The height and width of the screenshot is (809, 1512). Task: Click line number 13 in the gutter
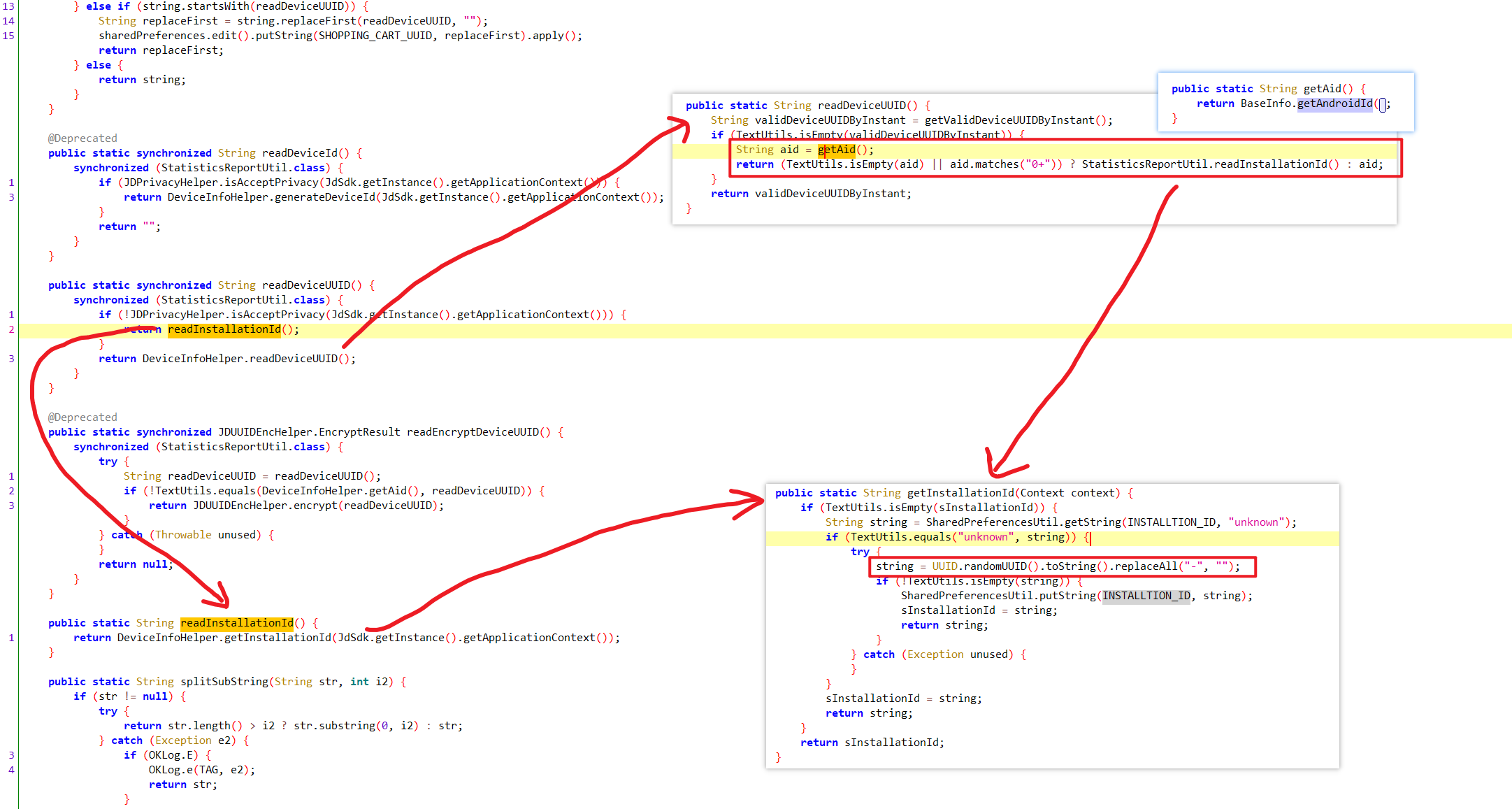[x=8, y=6]
